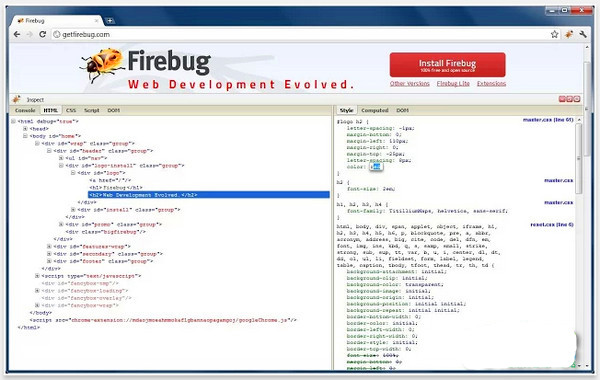Switch to the Computed side tab
600x380 pixels.
pos(375,110)
